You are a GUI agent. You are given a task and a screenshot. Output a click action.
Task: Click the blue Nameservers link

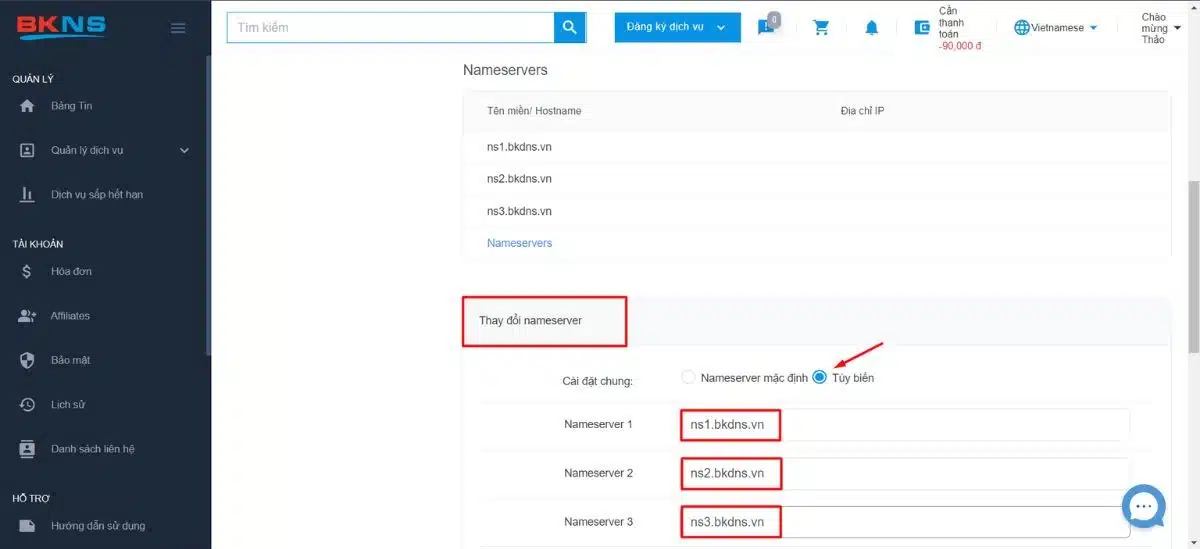click(x=519, y=243)
